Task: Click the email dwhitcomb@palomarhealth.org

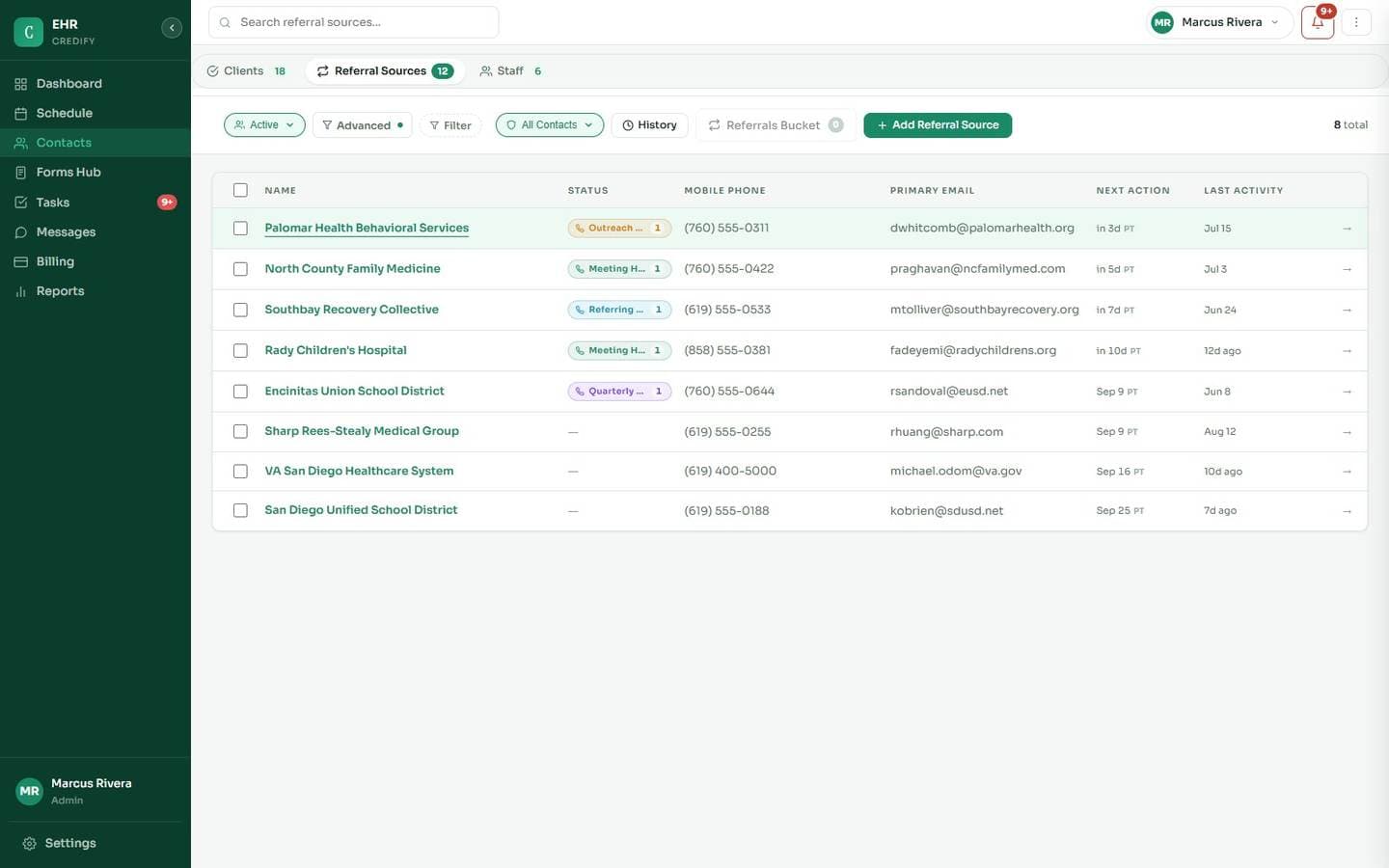Action: (982, 229)
